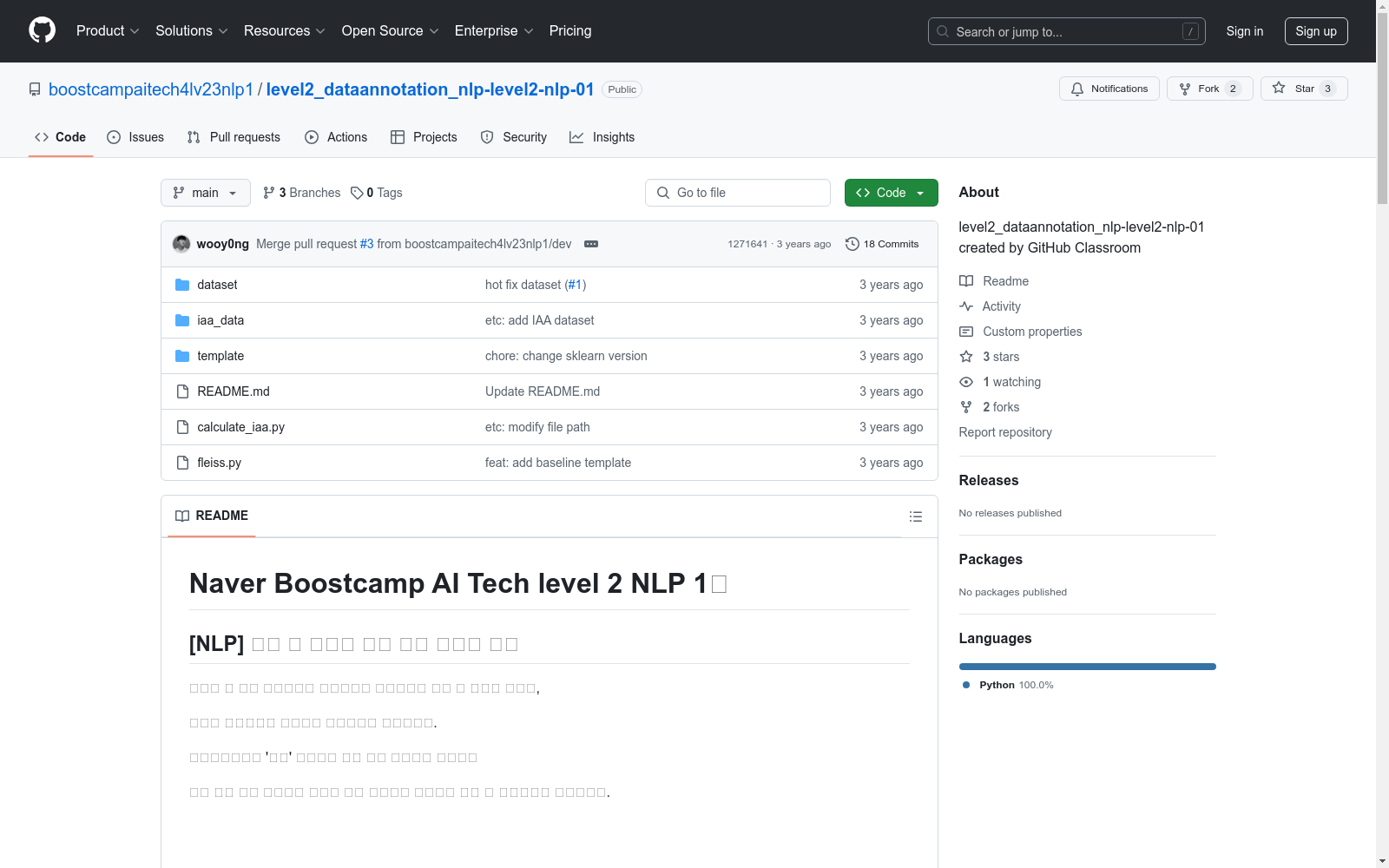Click the Notifications bell button
The height and width of the screenshot is (868, 1389).
pyautogui.click(x=1109, y=89)
